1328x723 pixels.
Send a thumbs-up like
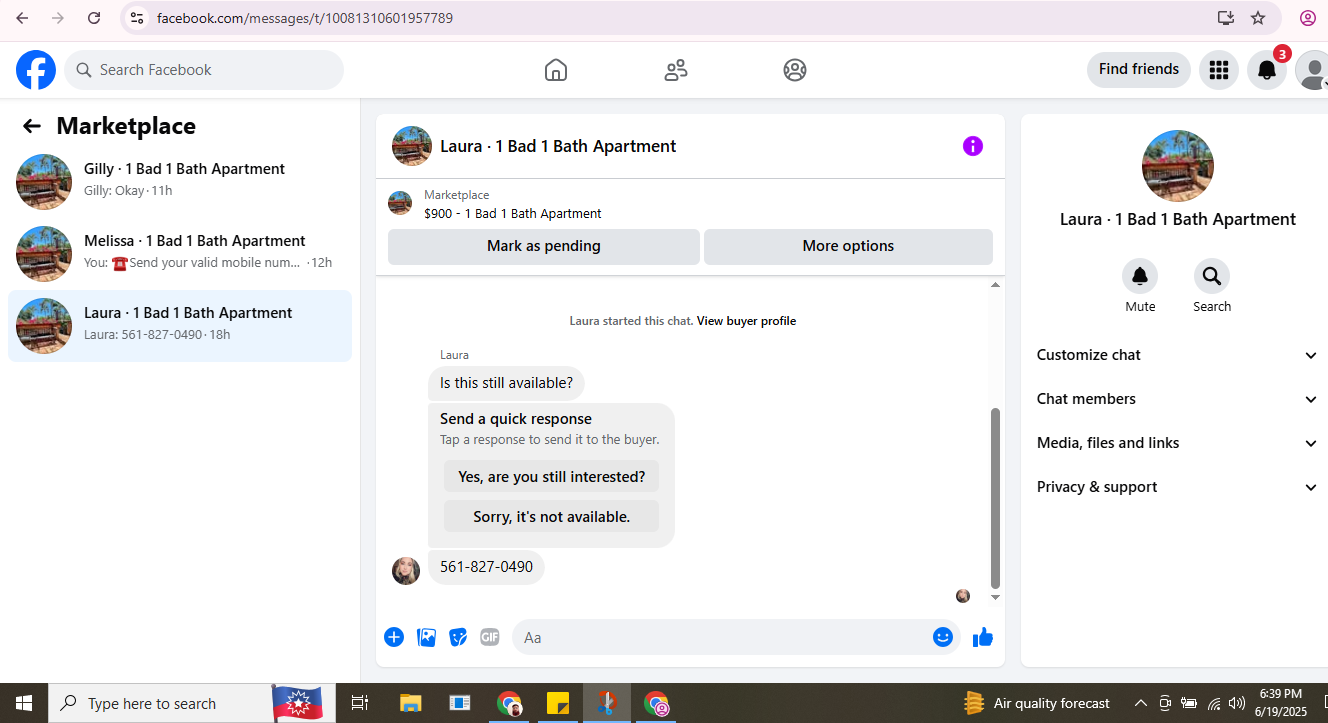[x=983, y=637]
